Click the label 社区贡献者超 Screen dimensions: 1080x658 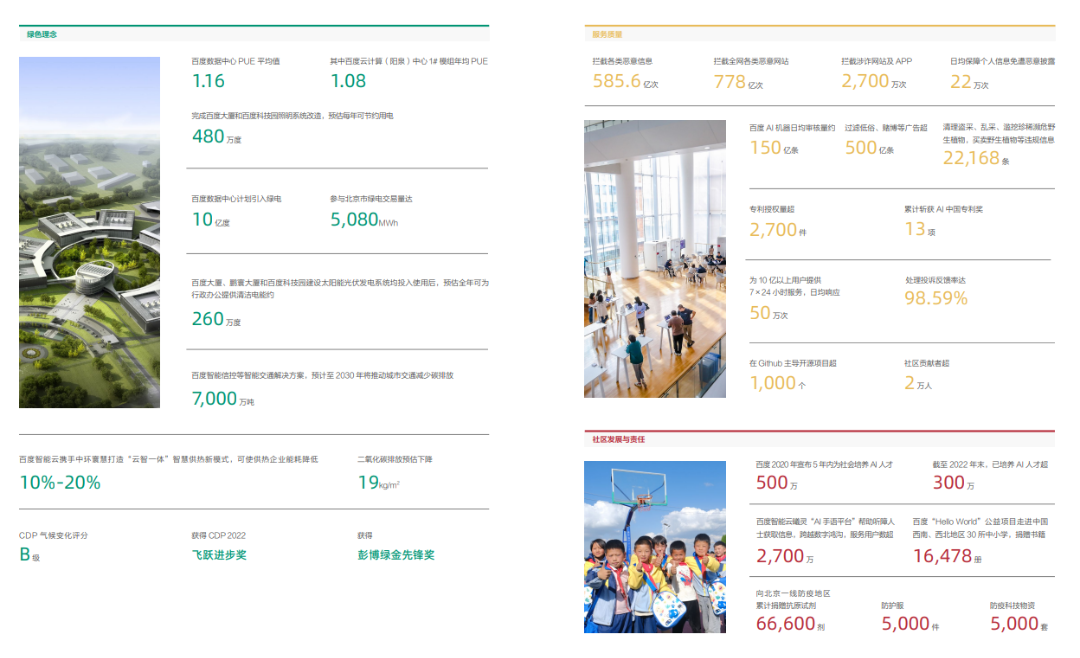[927, 363]
